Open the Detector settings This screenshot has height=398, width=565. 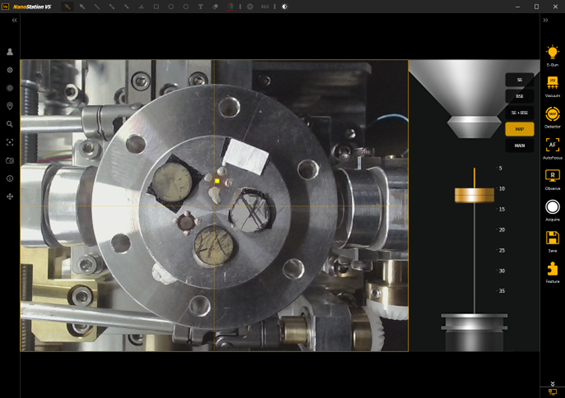pos(552,114)
